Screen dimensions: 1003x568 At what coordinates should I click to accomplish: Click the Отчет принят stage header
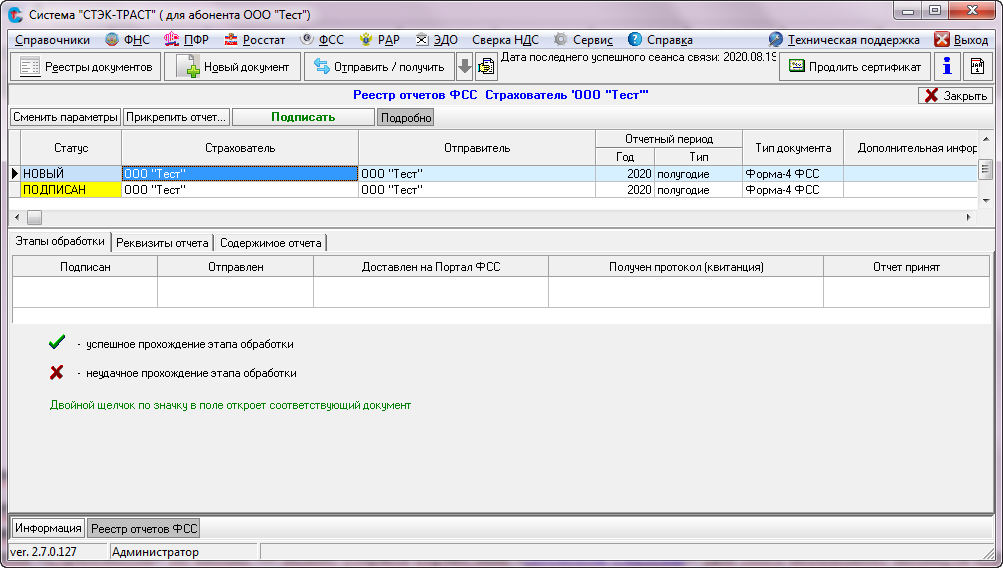(x=906, y=267)
